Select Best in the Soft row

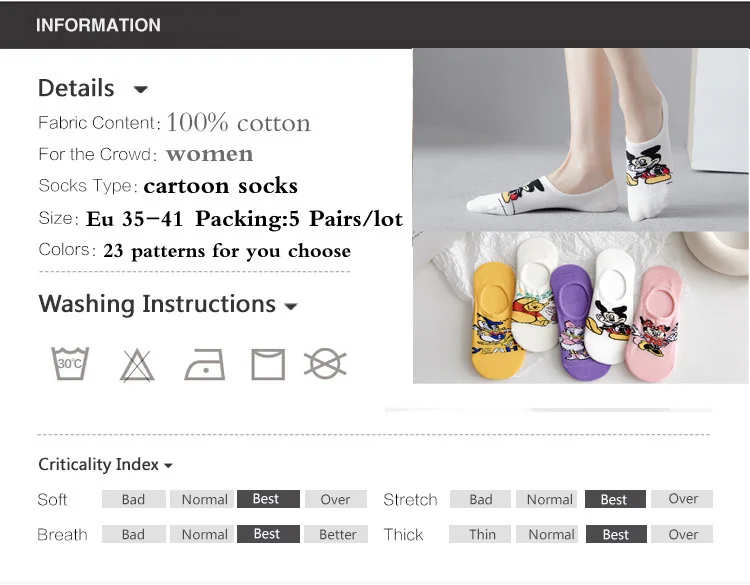[268, 499]
